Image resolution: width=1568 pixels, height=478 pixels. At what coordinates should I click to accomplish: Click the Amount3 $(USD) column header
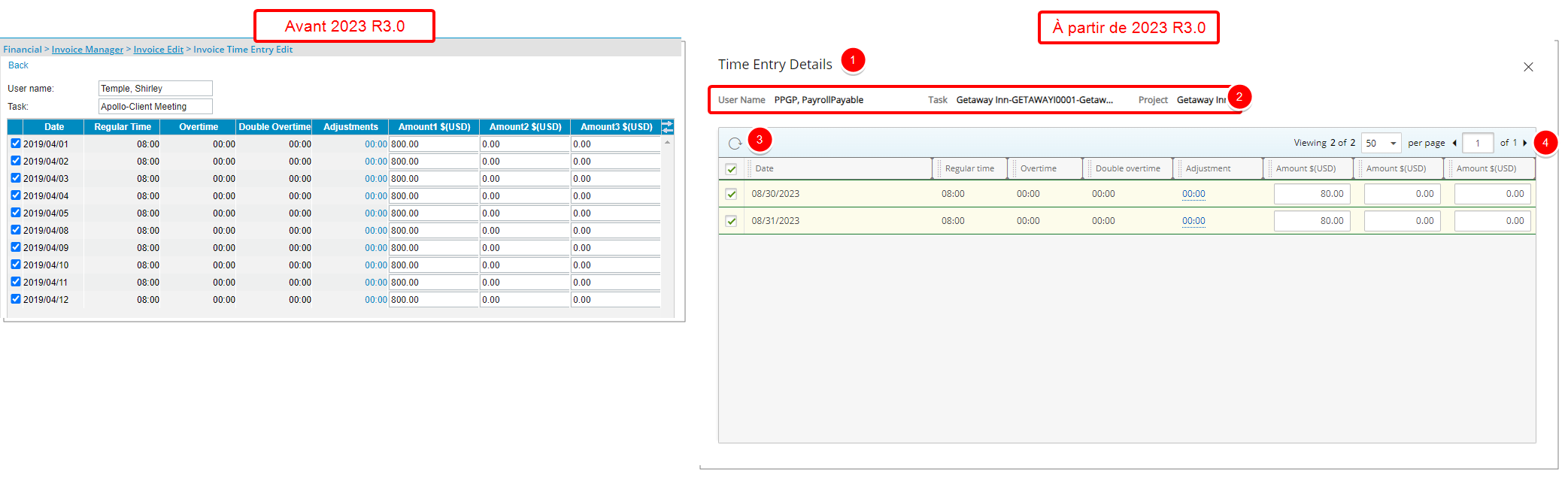click(616, 127)
